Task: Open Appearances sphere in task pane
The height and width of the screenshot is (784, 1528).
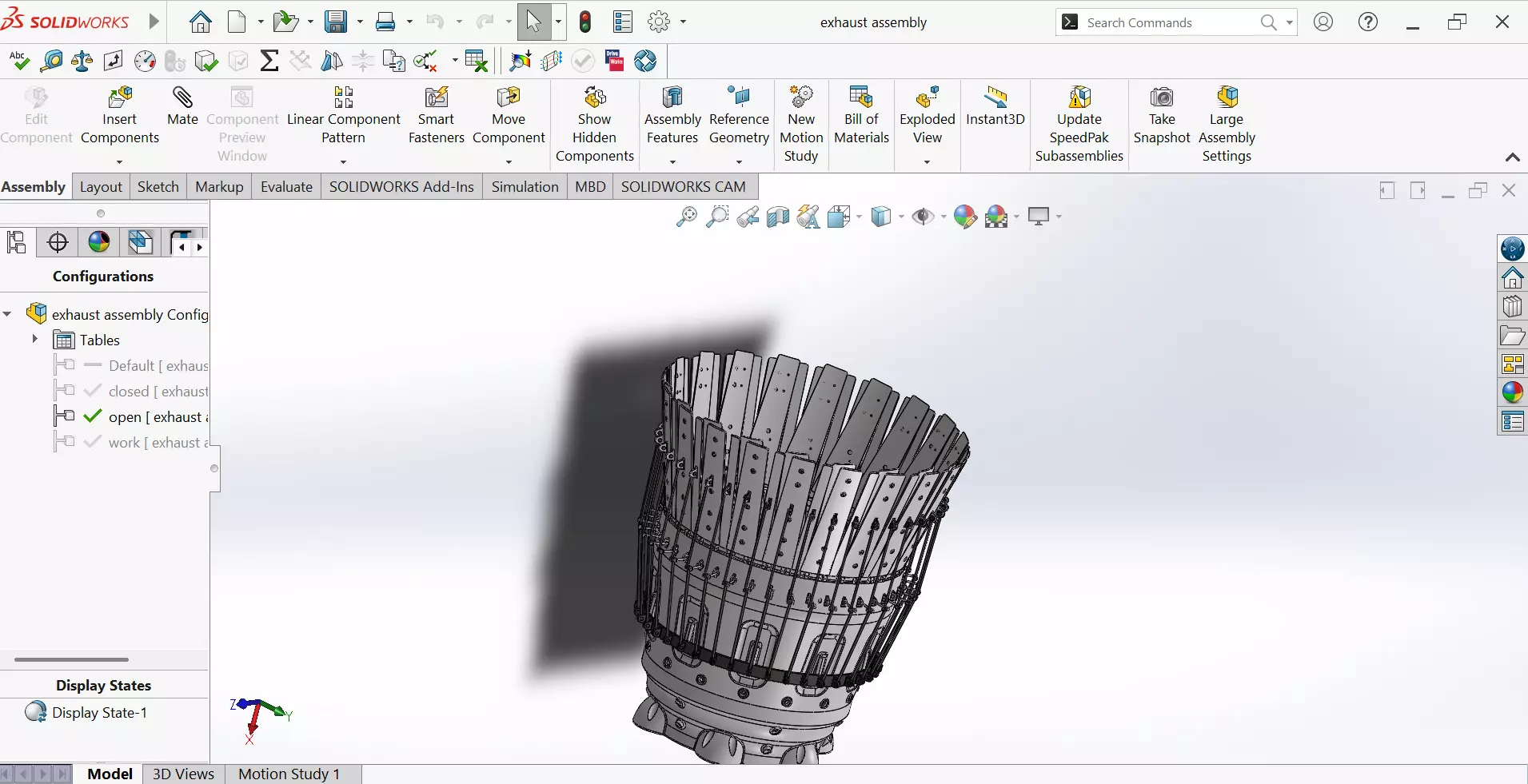Action: pos(1512,392)
